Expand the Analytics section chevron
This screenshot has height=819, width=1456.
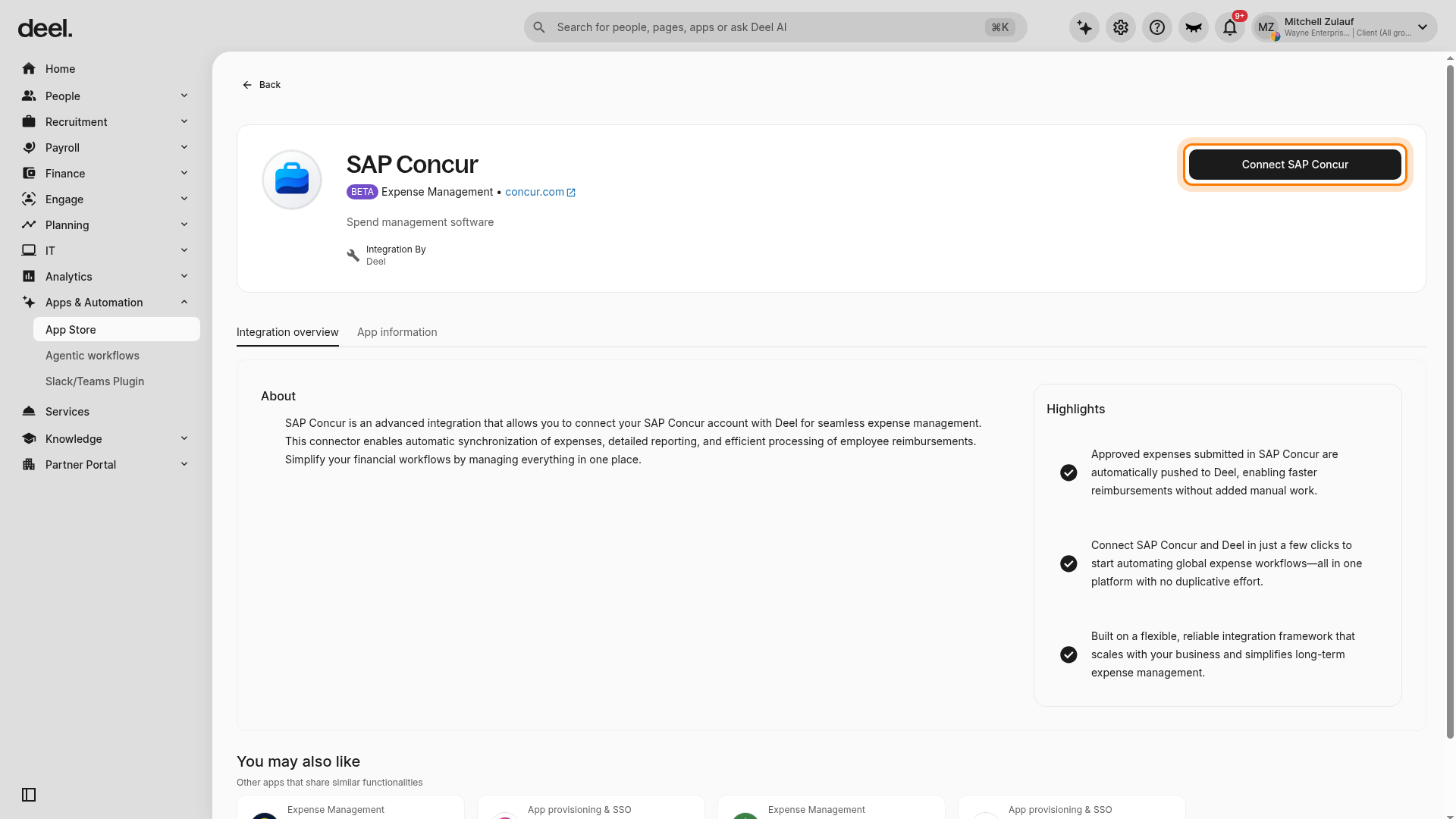(x=184, y=277)
